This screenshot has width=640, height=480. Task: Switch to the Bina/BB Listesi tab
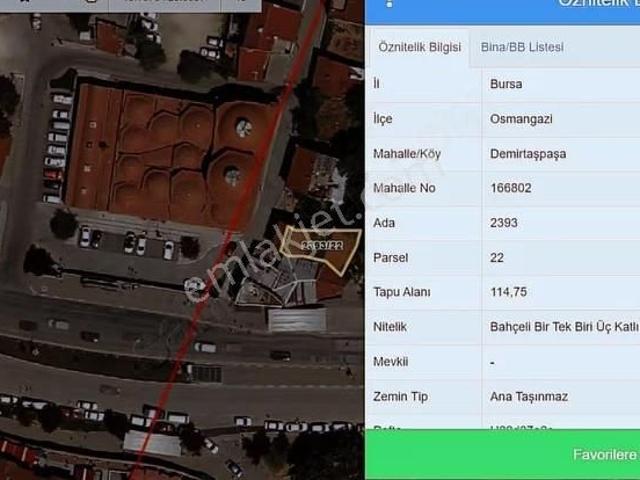(522, 47)
